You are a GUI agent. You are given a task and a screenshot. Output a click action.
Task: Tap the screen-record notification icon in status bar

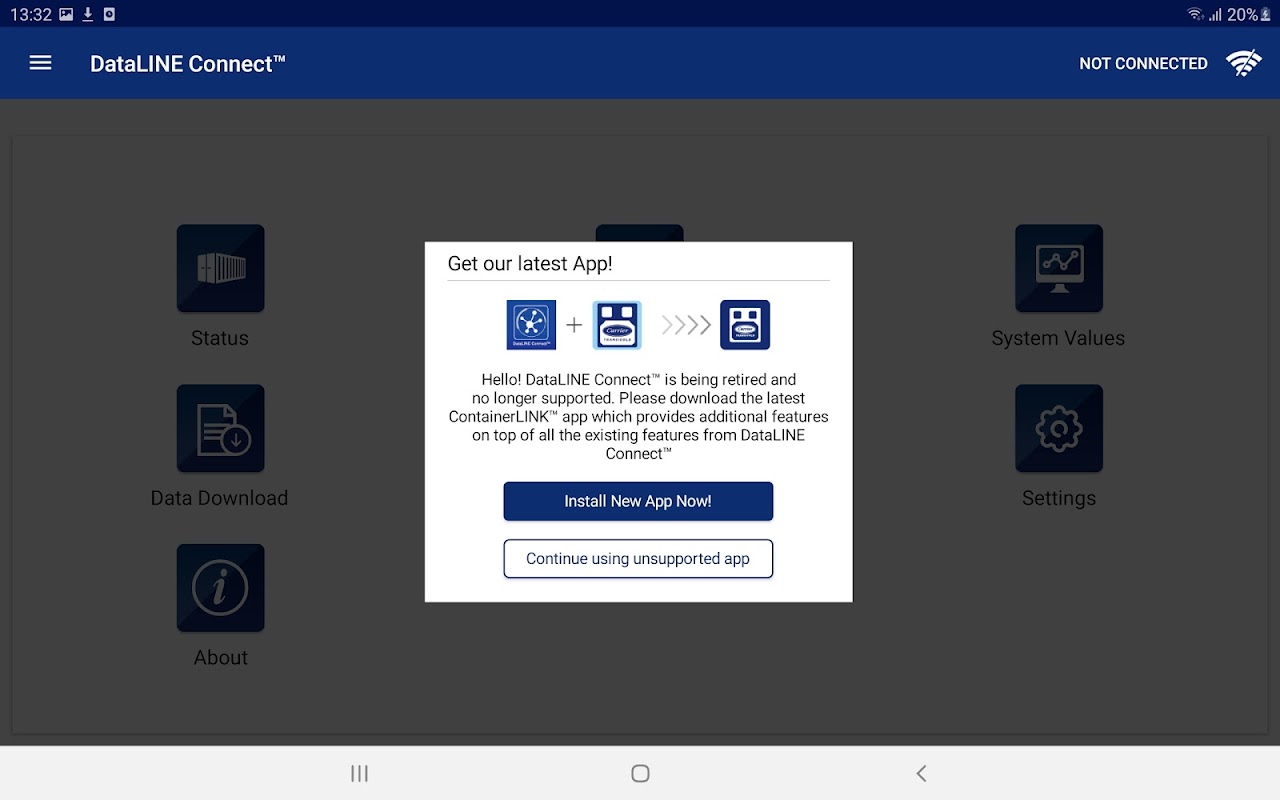point(109,14)
